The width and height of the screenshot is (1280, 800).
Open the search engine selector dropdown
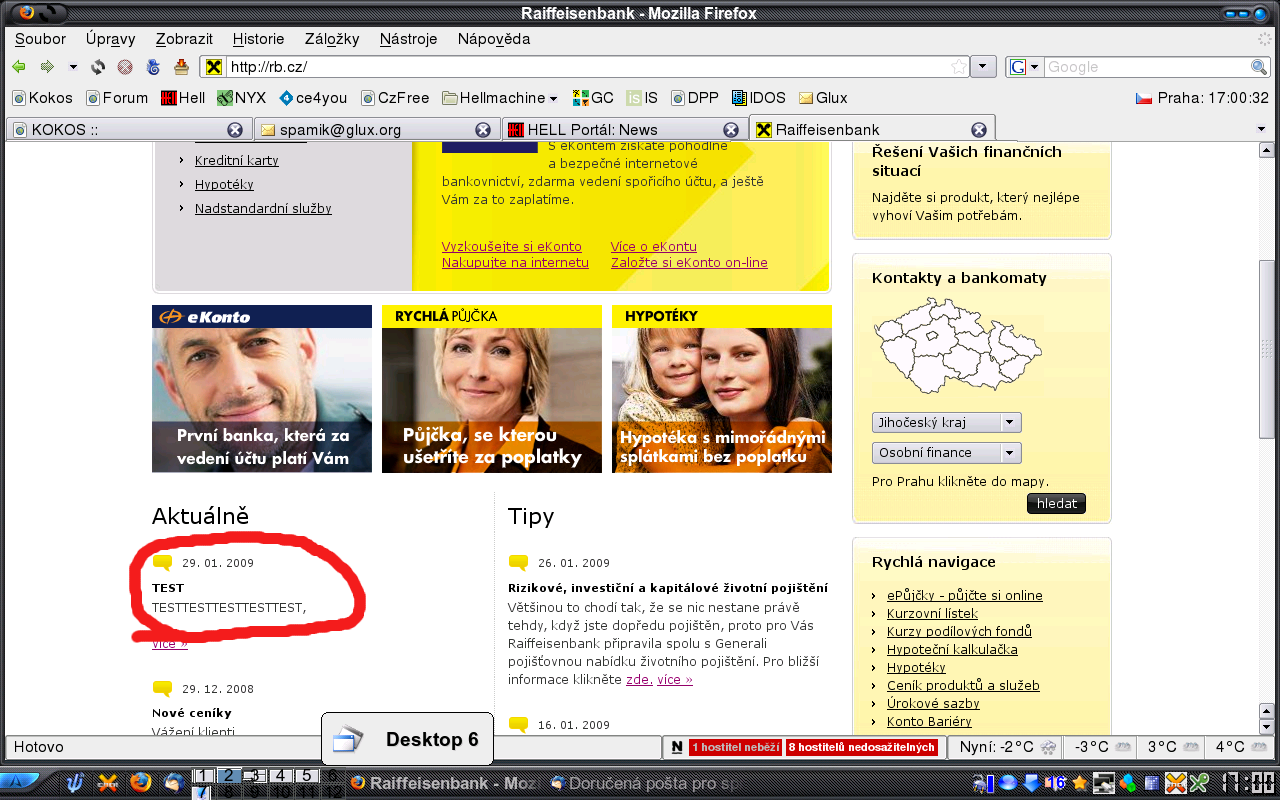[x=1025, y=67]
